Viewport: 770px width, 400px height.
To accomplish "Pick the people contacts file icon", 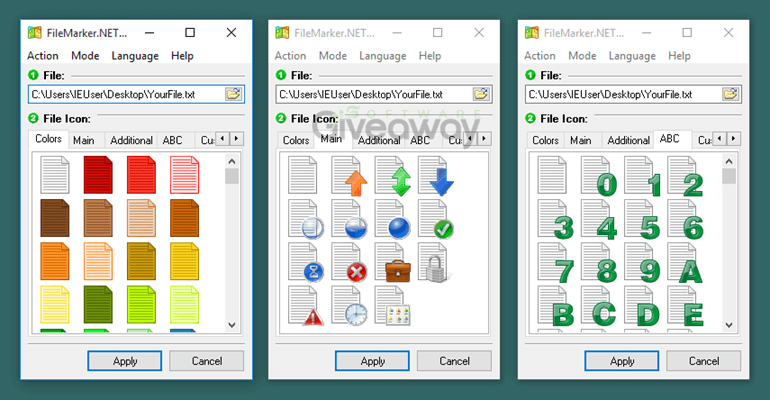I will pyautogui.click(x=392, y=305).
